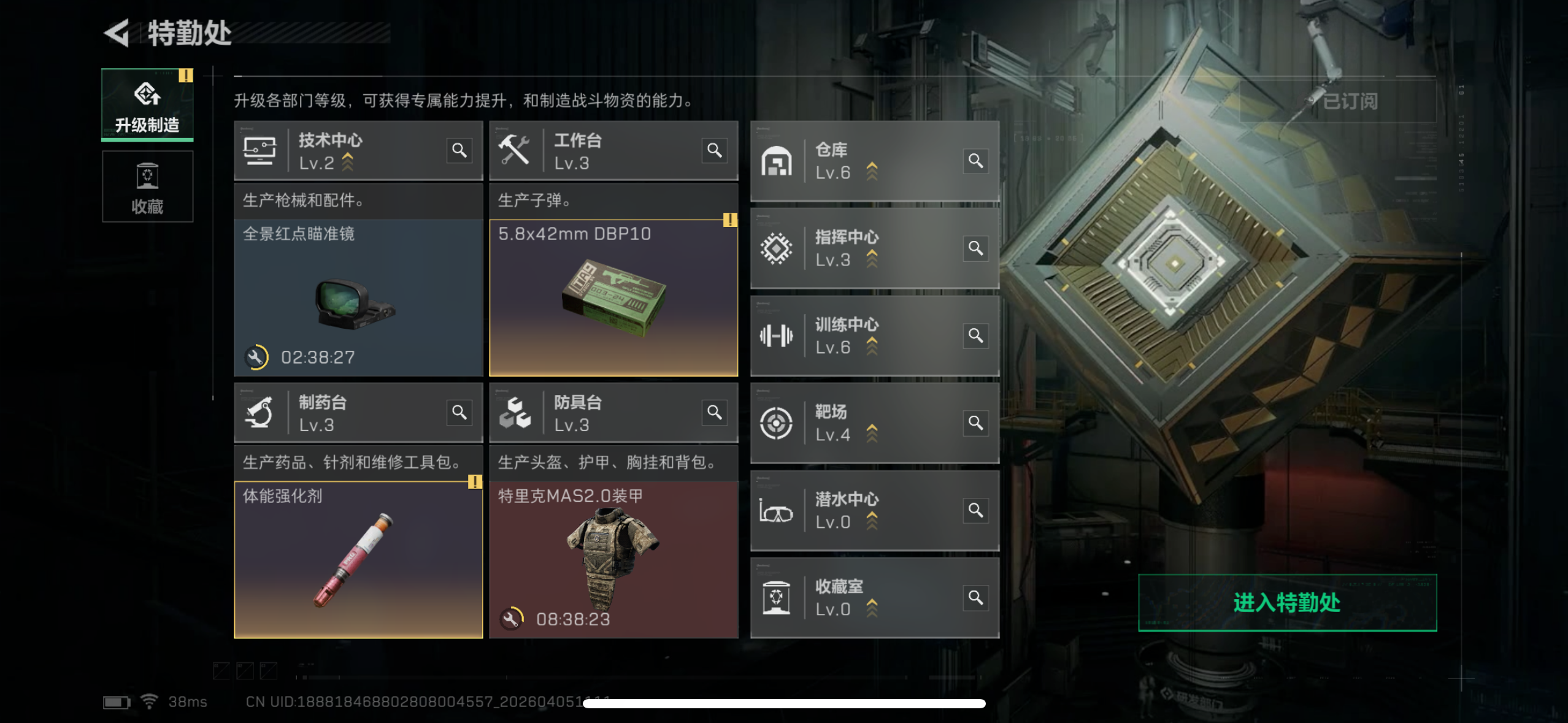Open magnifier details for 靶场
1568x723 pixels.
[x=976, y=423]
